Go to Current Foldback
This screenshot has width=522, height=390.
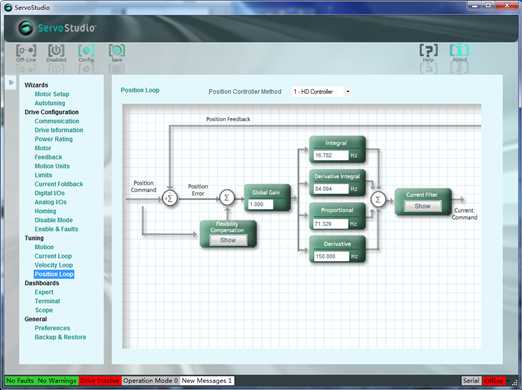(59, 184)
